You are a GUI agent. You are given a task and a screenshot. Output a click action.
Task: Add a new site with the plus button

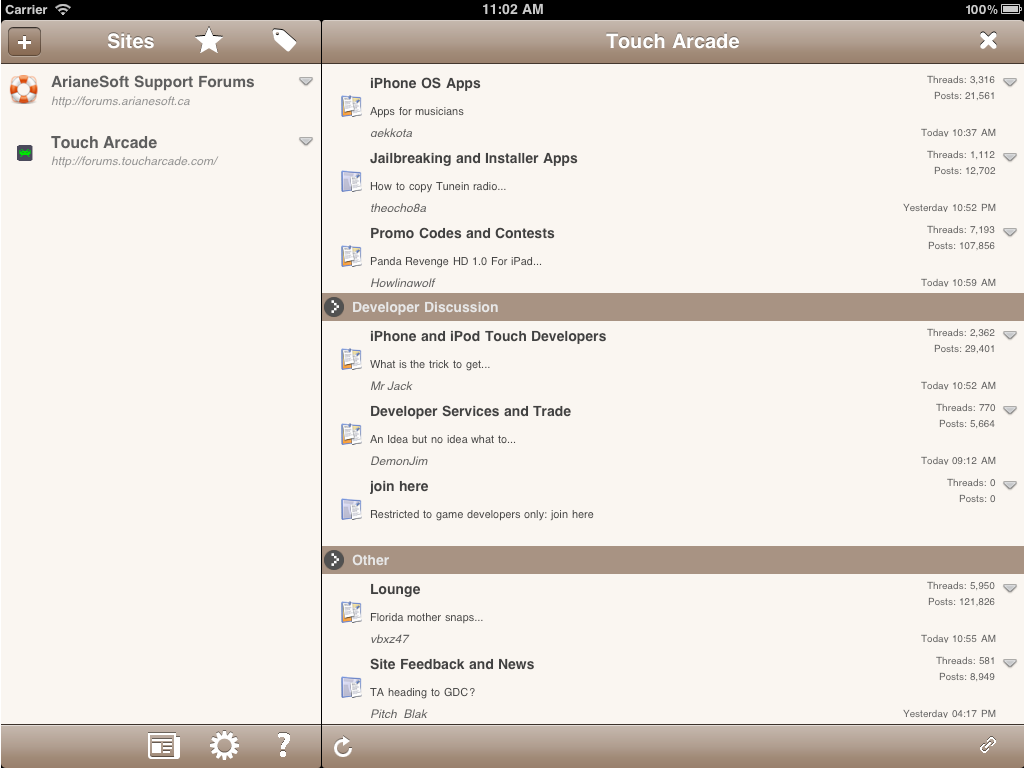[25, 42]
